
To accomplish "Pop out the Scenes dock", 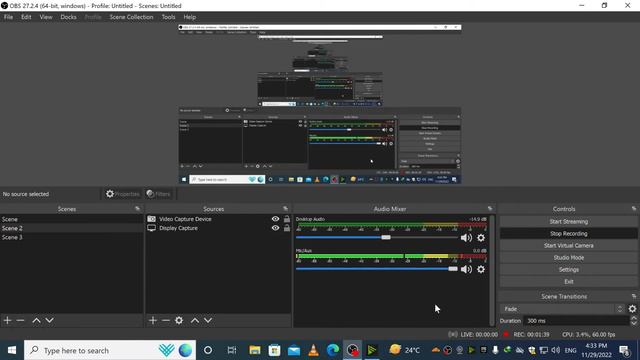I will (x=137, y=209).
